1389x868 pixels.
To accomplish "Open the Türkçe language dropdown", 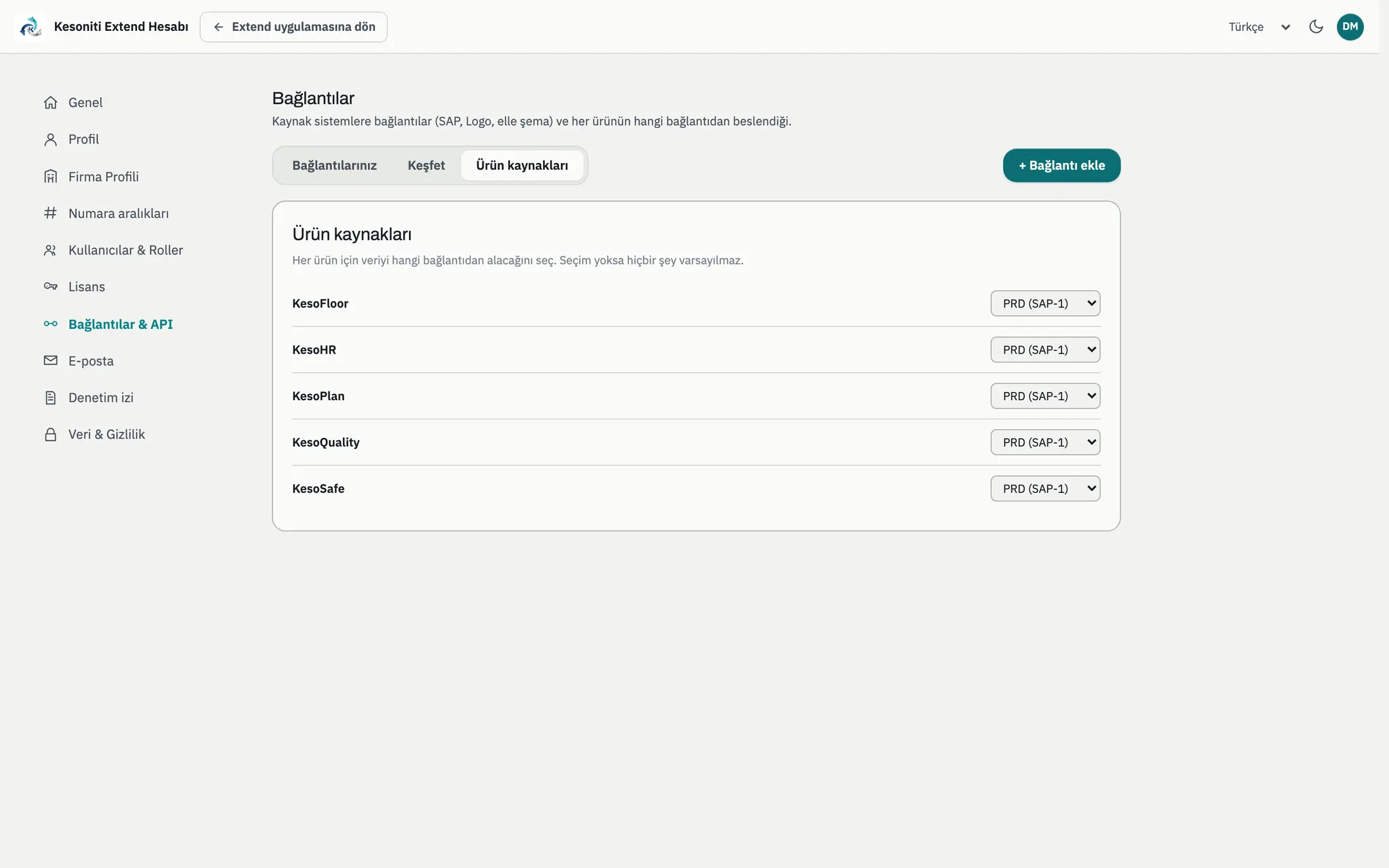I will pos(1260,27).
